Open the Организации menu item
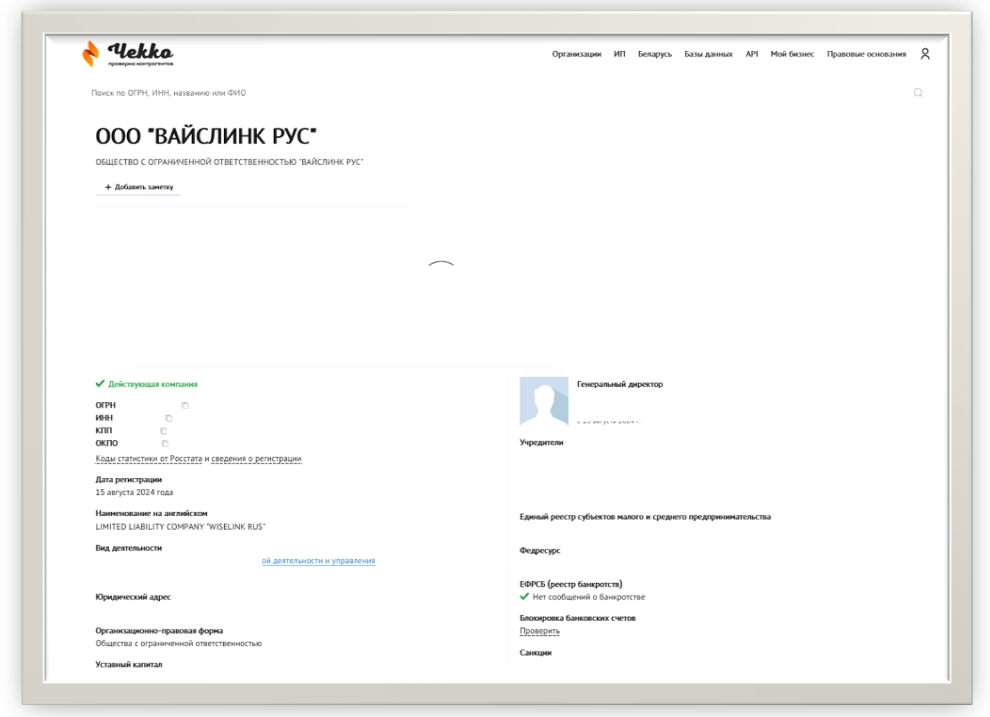Image resolution: width=990 pixels, height=717 pixels. pos(576,54)
